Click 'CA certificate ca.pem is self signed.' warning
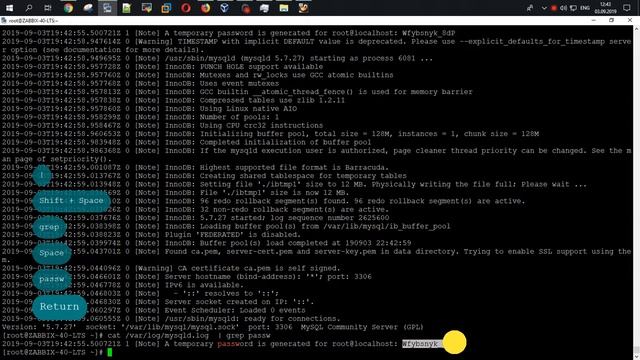640x360 pixels. (x=259, y=268)
